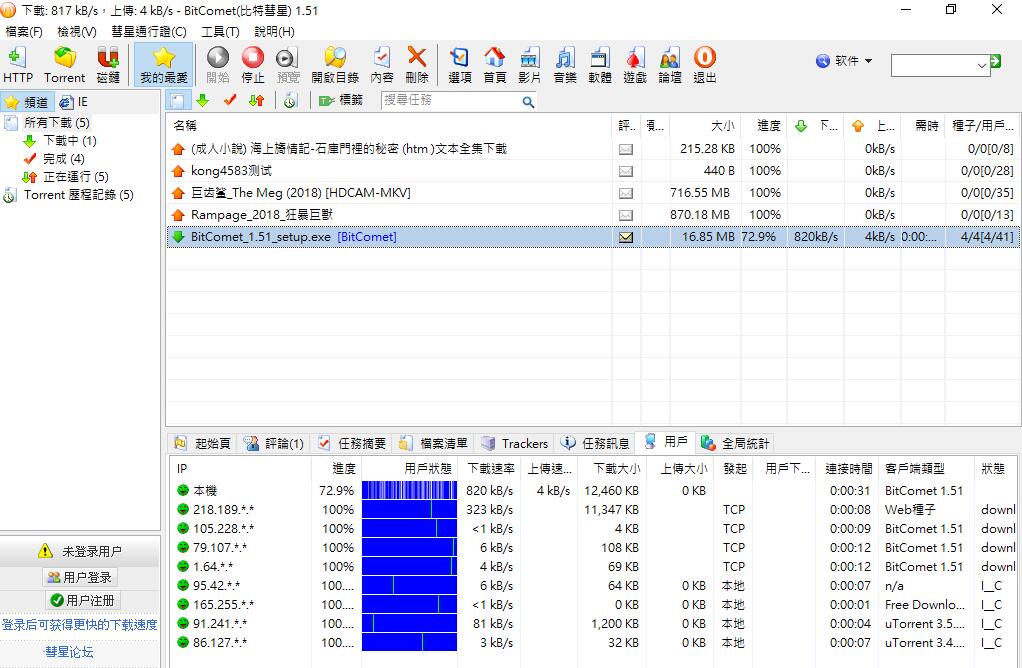Click the clock schedule filter icon
The width and height of the screenshot is (1022, 668).
click(x=291, y=100)
